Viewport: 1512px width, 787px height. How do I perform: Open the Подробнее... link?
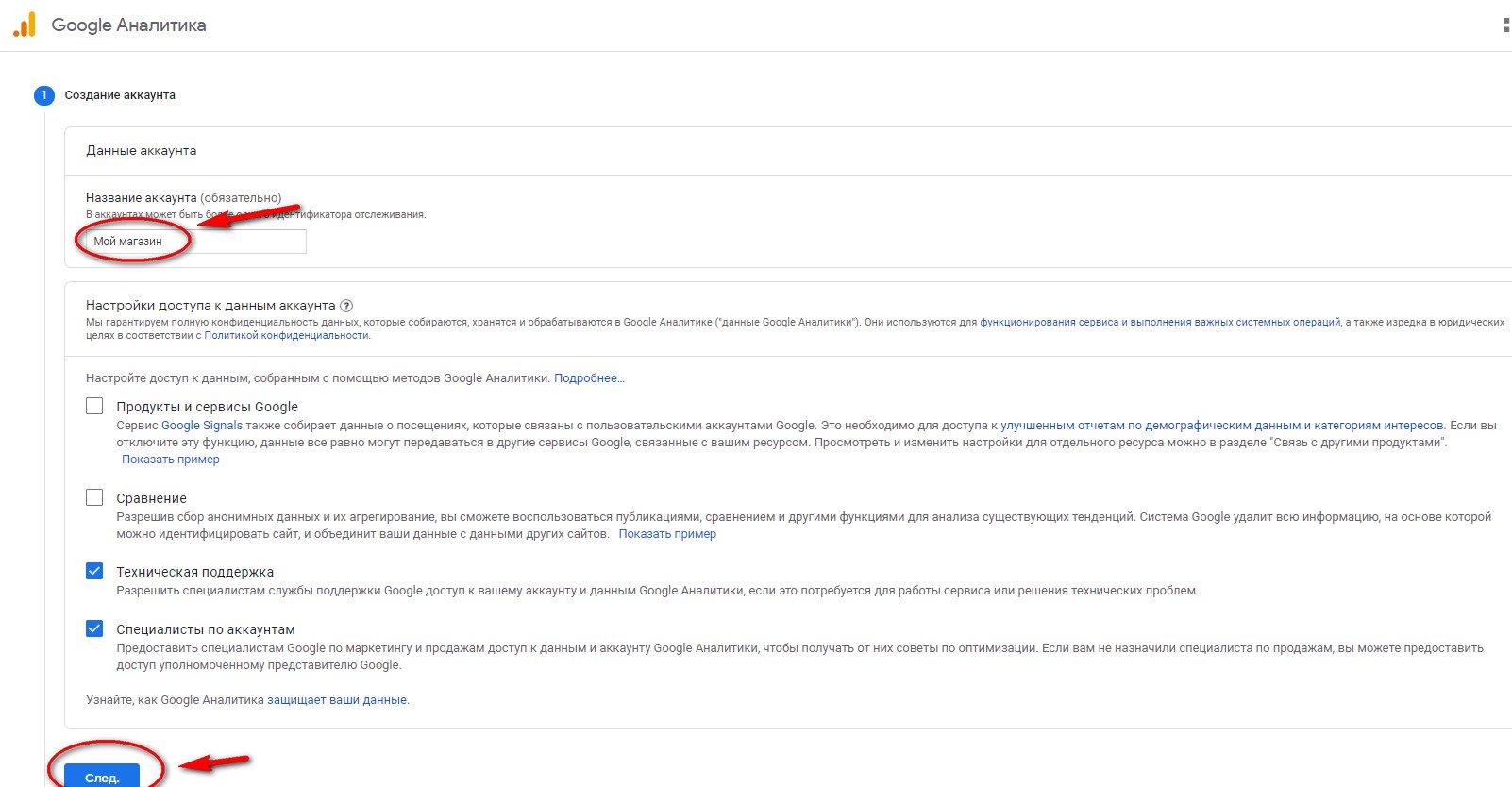589,378
